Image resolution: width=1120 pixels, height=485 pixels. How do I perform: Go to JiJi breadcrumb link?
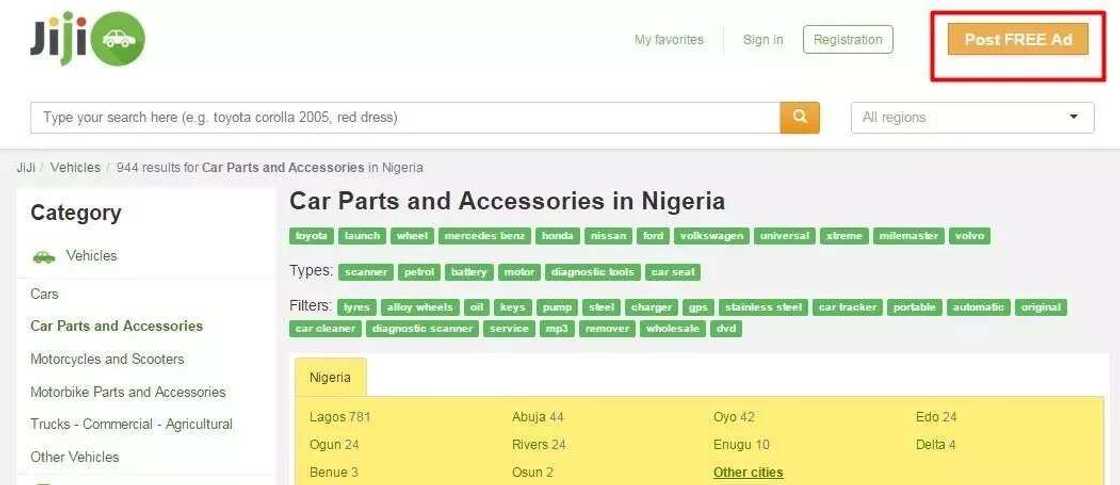click(x=26, y=168)
